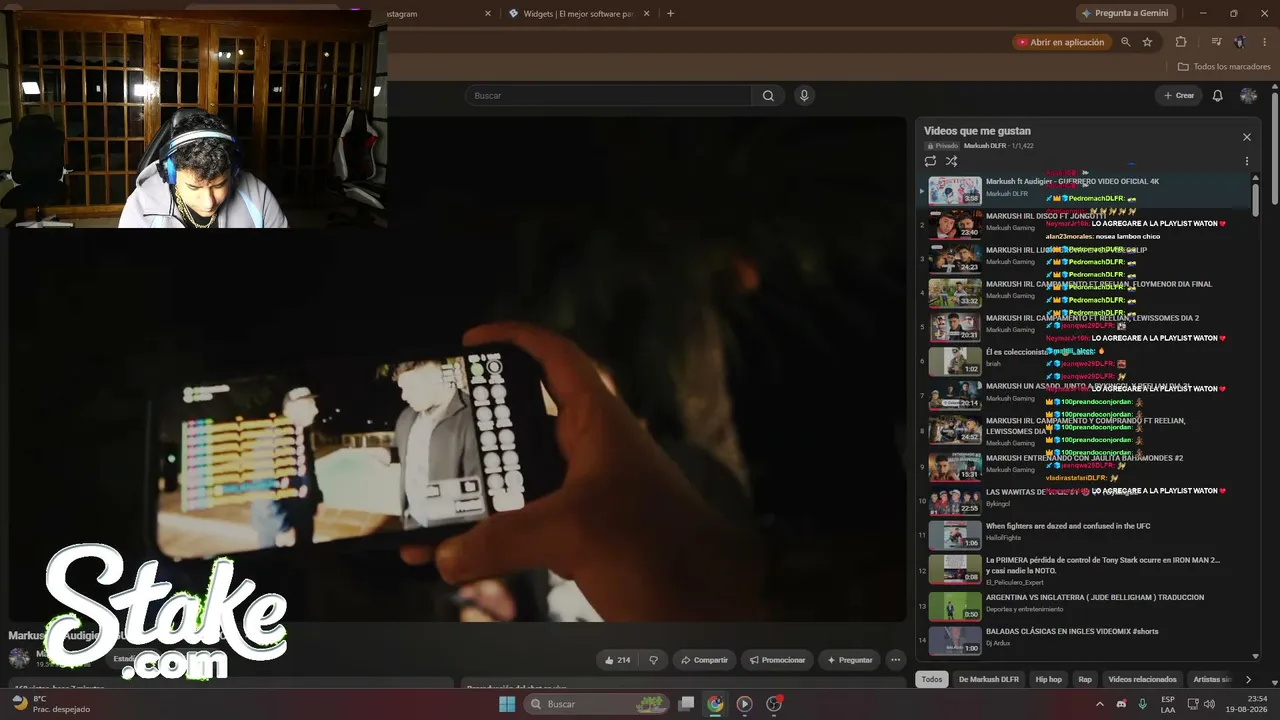This screenshot has height=720, width=1280.
Task: Open MARKUSH ENTRENANDO CON JAULITA thumbnail
Action: click(955, 467)
